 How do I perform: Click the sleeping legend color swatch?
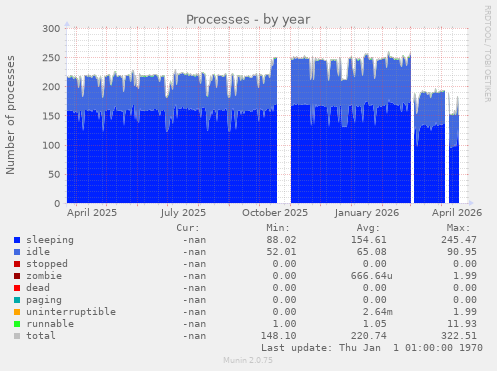click(17, 240)
